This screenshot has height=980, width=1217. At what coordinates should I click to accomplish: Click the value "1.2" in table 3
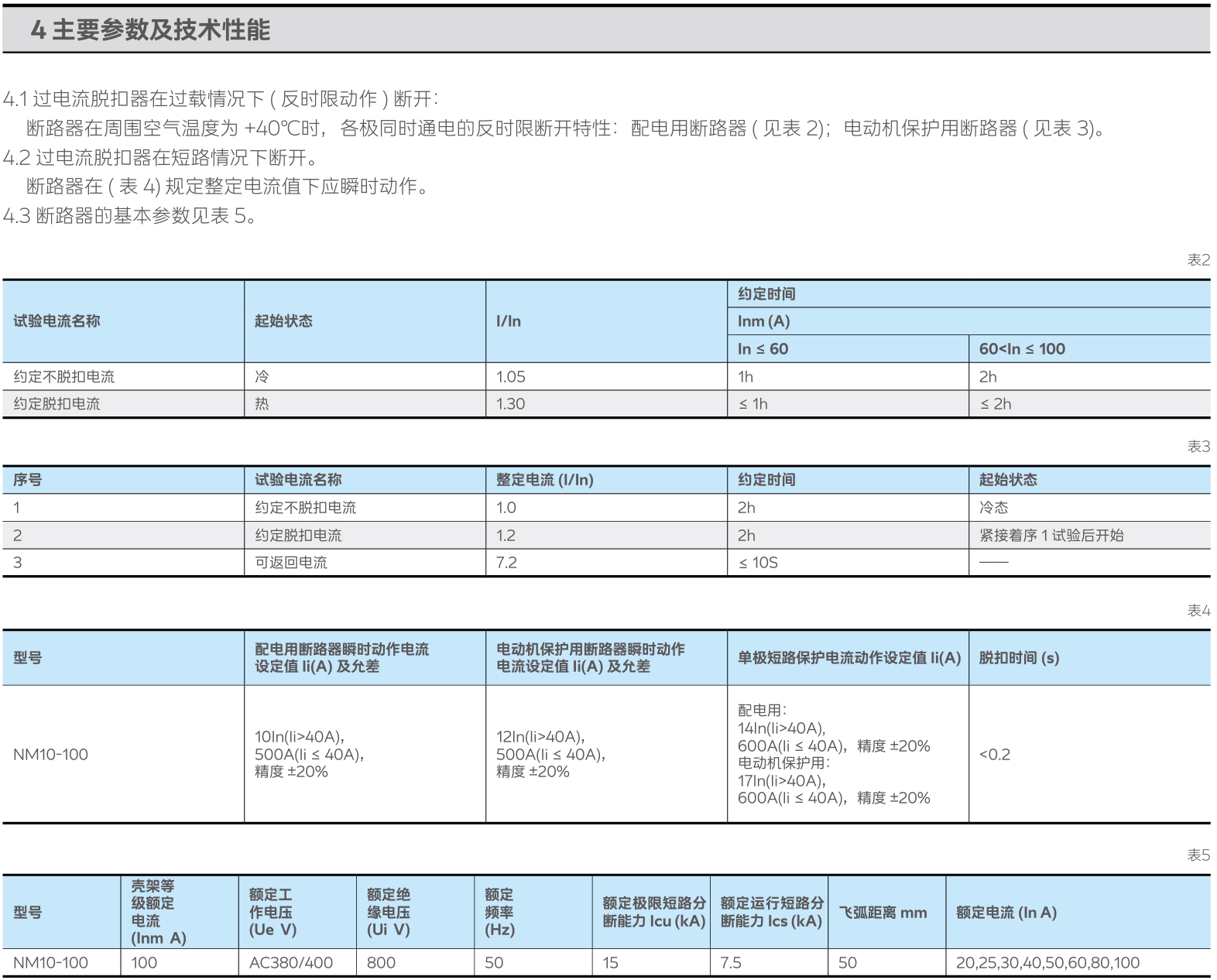506,536
